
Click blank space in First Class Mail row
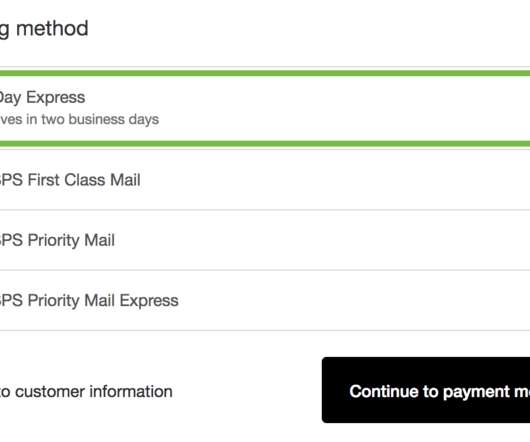pos(335,180)
